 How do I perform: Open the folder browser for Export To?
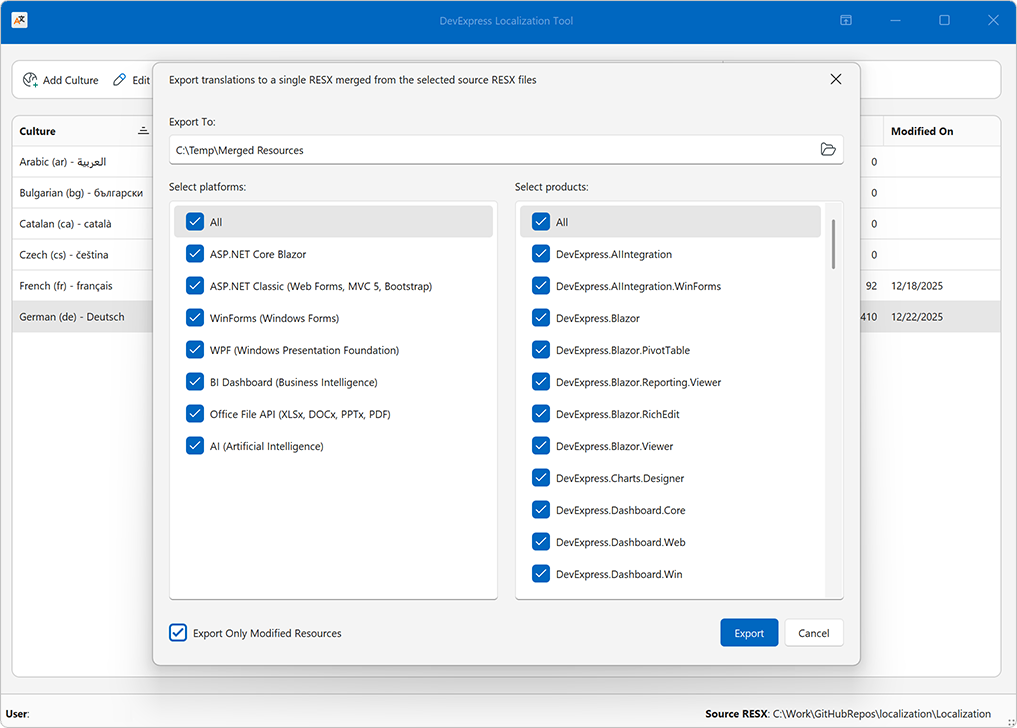[x=828, y=148]
